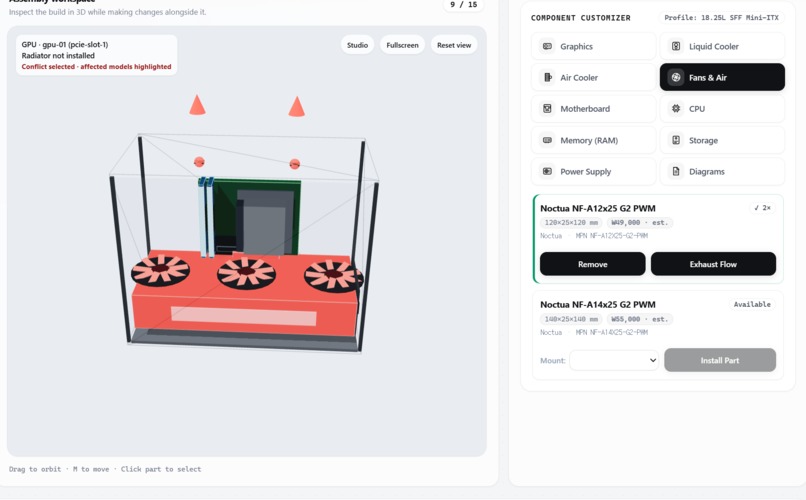
Task: Switch to the Graphics tab
Action: click(x=594, y=46)
